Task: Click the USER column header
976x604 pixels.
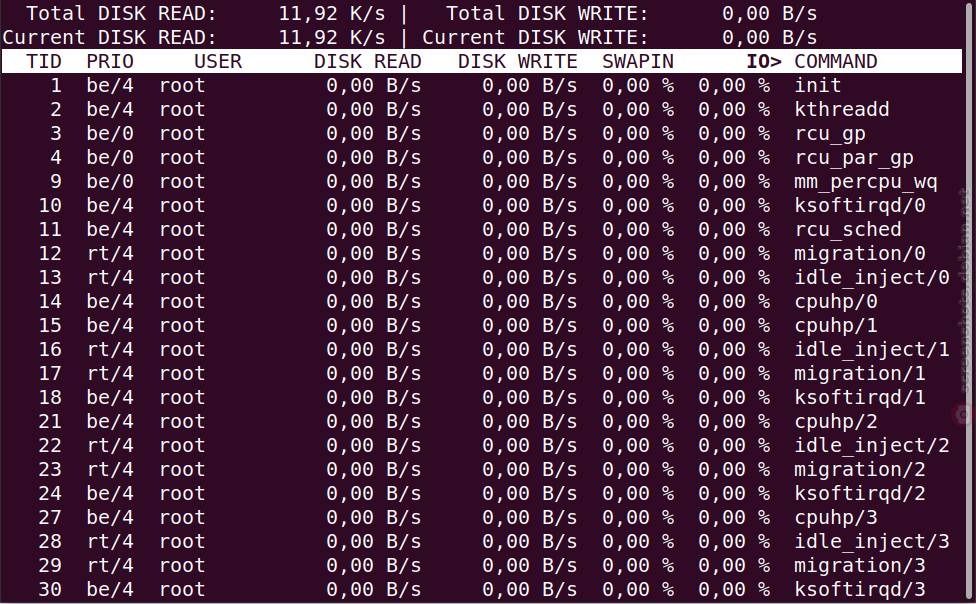Action: [x=218, y=62]
